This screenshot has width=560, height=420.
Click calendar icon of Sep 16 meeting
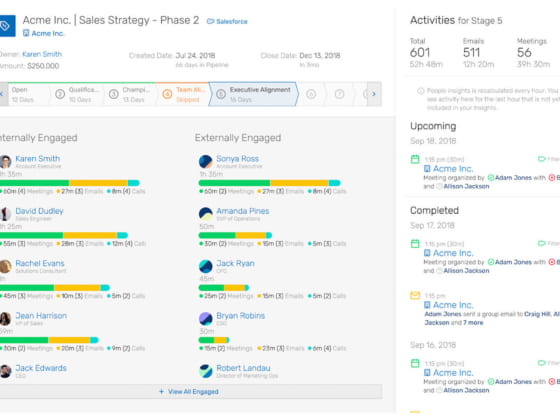(415, 363)
